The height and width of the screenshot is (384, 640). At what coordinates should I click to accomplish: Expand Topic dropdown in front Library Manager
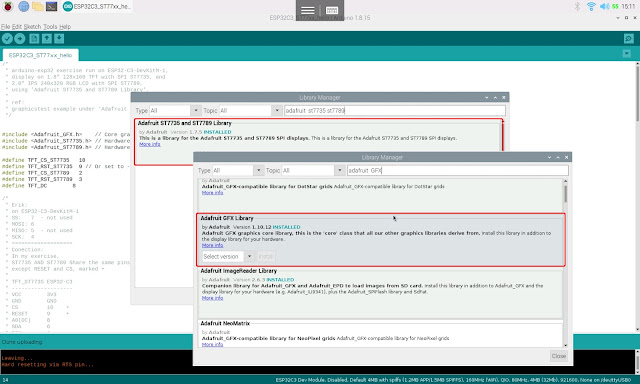[x=340, y=170]
